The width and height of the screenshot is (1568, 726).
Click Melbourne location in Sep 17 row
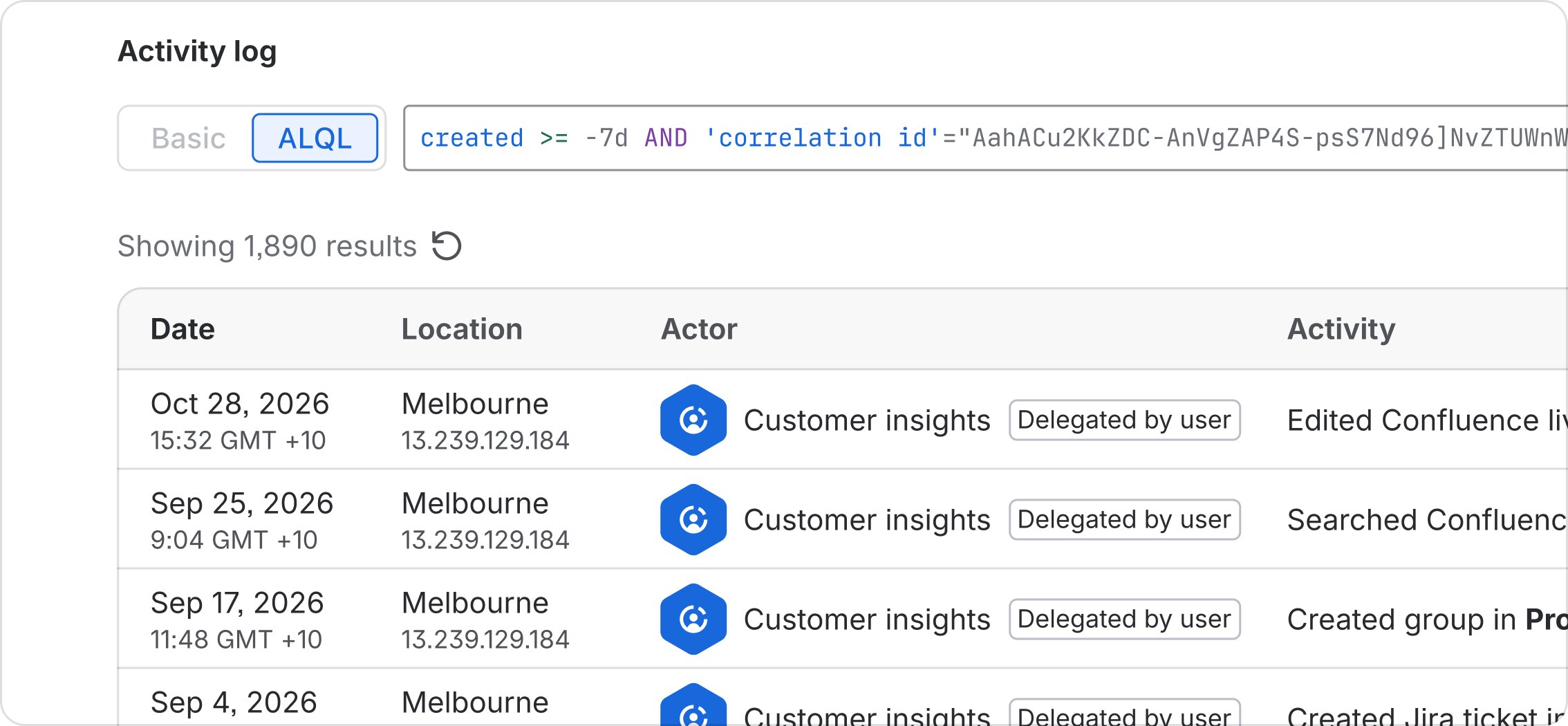point(475,603)
